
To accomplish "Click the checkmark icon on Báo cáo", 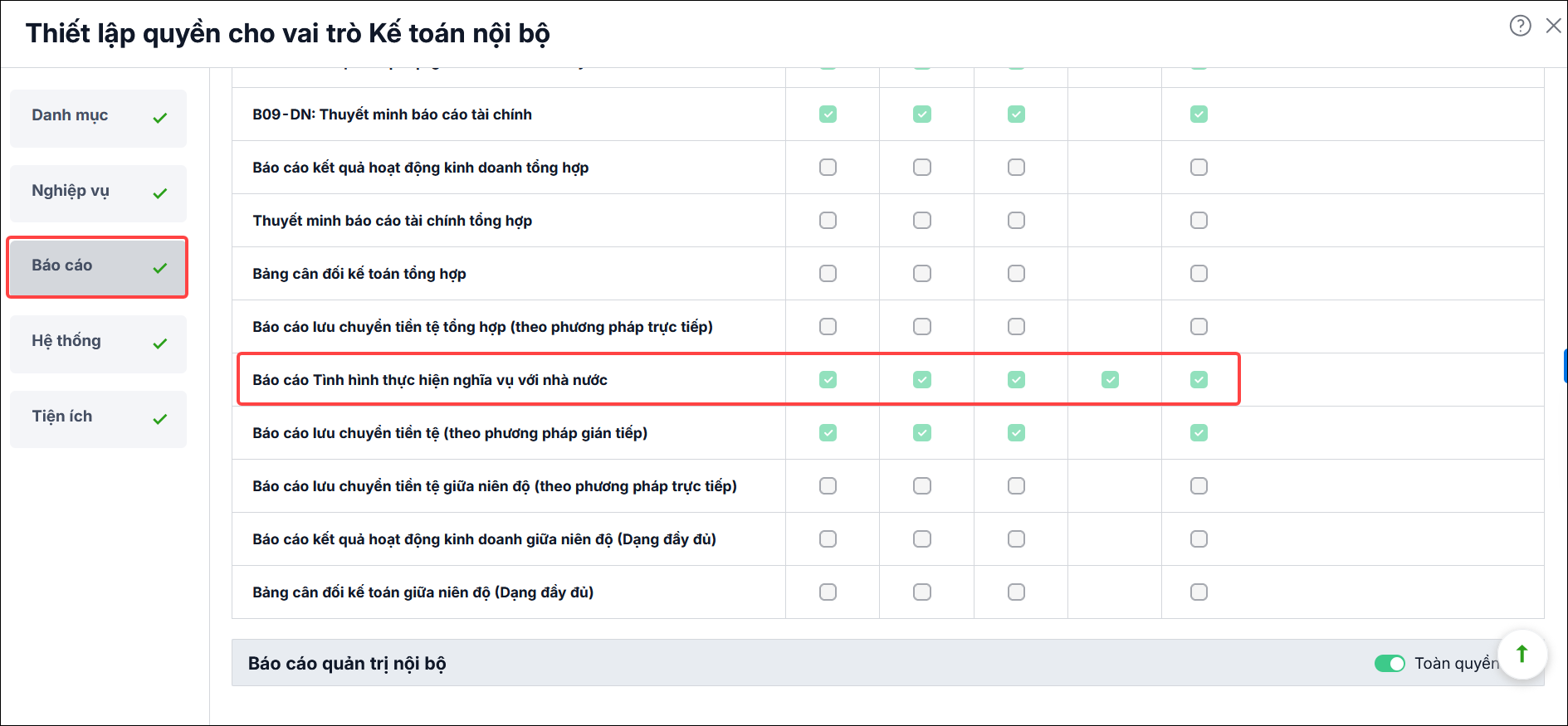I will tap(160, 268).
